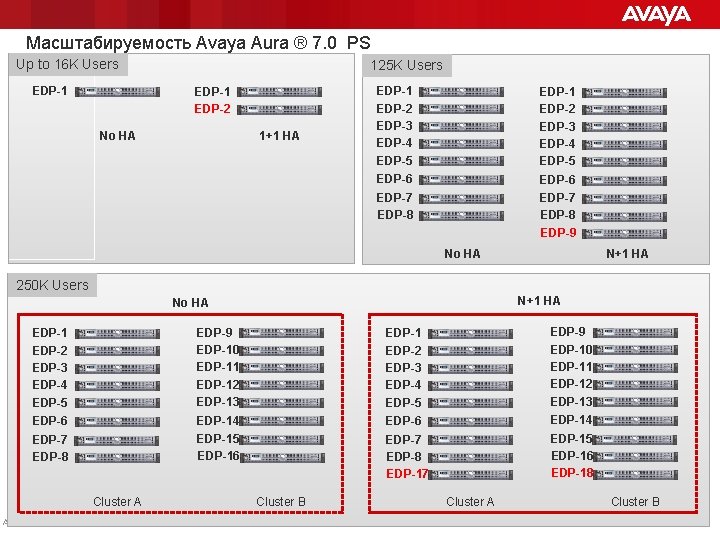Viewport: 720px width, 540px height.
Task: Click the 'Up to 16K Users' panel heading
Action: click(68, 64)
